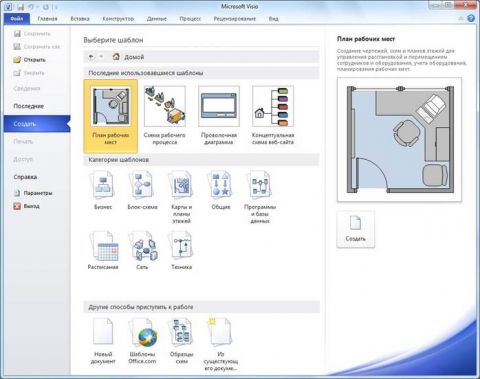Click the large workspace plan preview image
Image resolution: width=480 pixels, height=379 pixels.
pyautogui.click(x=399, y=140)
